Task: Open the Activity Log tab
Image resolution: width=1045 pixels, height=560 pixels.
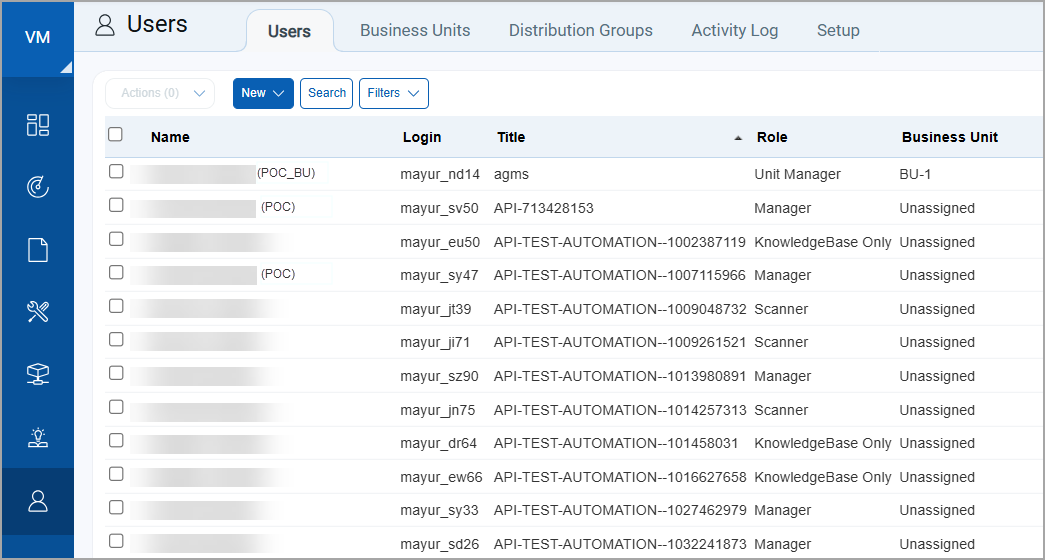Action: (734, 30)
